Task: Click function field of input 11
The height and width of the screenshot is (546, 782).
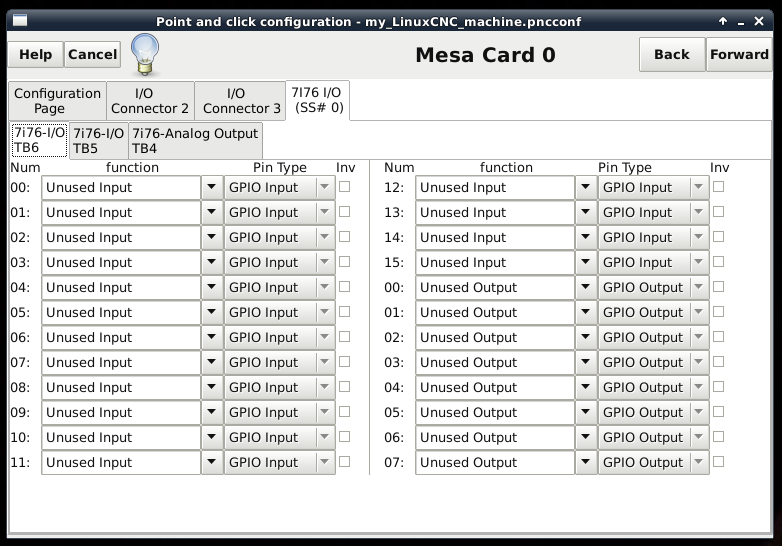Action: (x=121, y=462)
